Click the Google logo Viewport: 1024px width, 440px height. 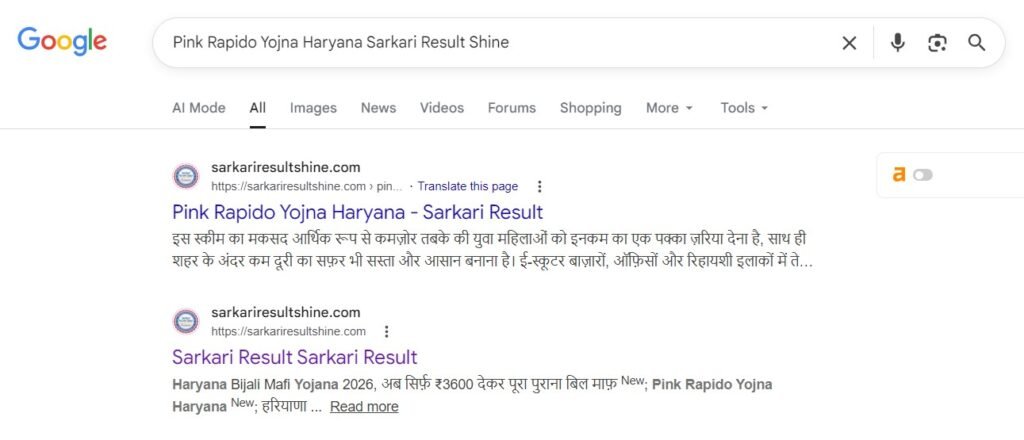[62, 41]
